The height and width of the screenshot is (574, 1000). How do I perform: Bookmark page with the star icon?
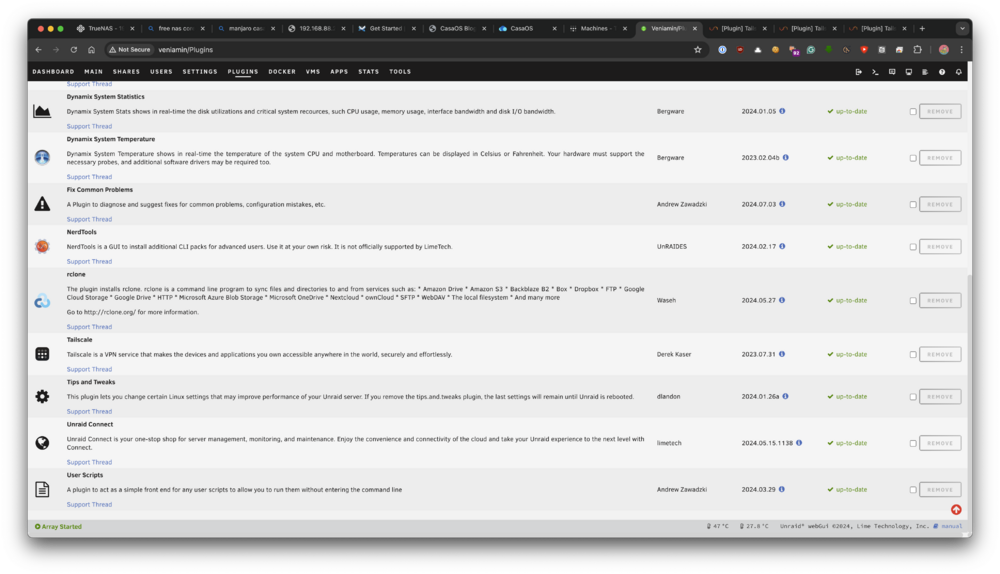pyautogui.click(x=698, y=50)
